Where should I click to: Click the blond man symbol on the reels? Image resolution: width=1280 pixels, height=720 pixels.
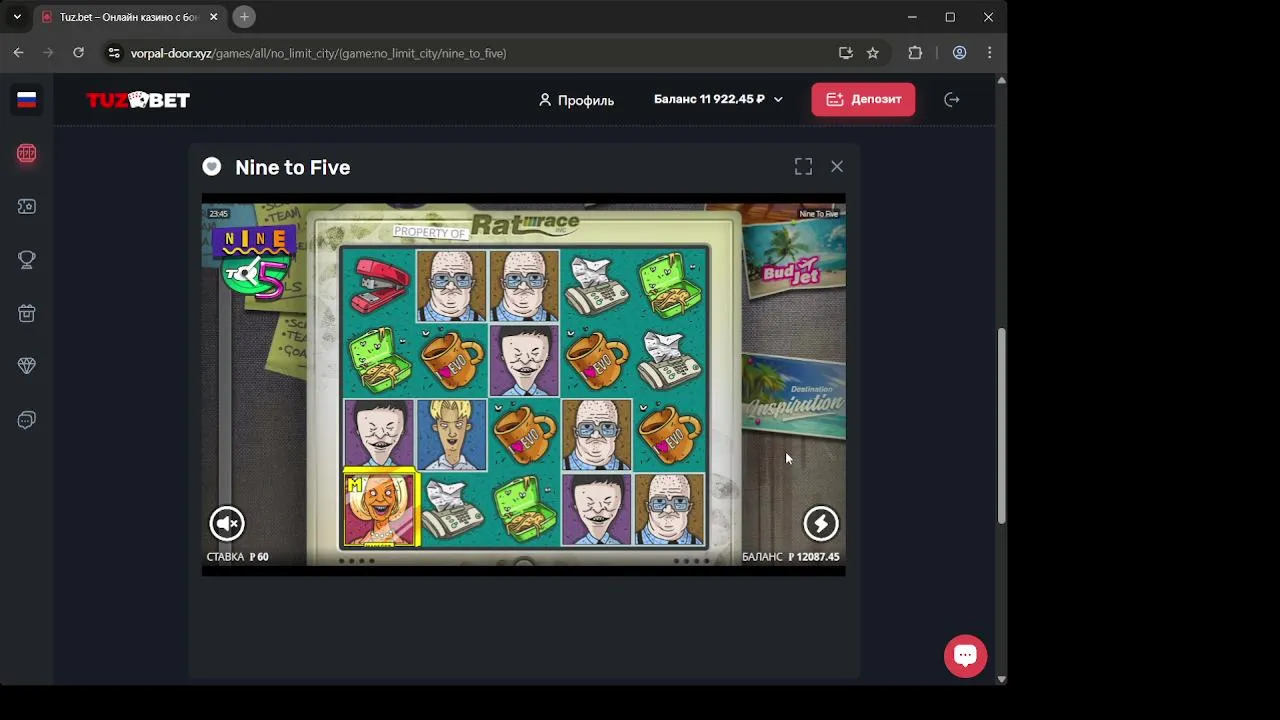click(451, 435)
